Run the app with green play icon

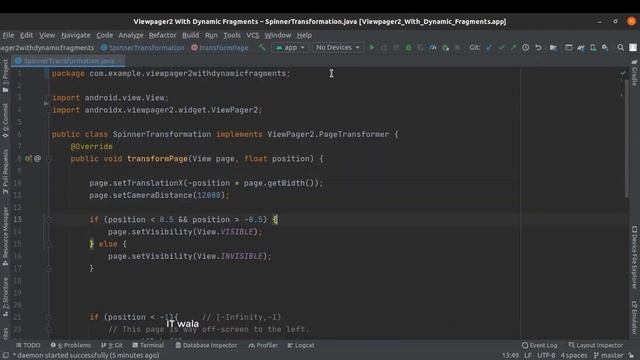tap(371, 48)
